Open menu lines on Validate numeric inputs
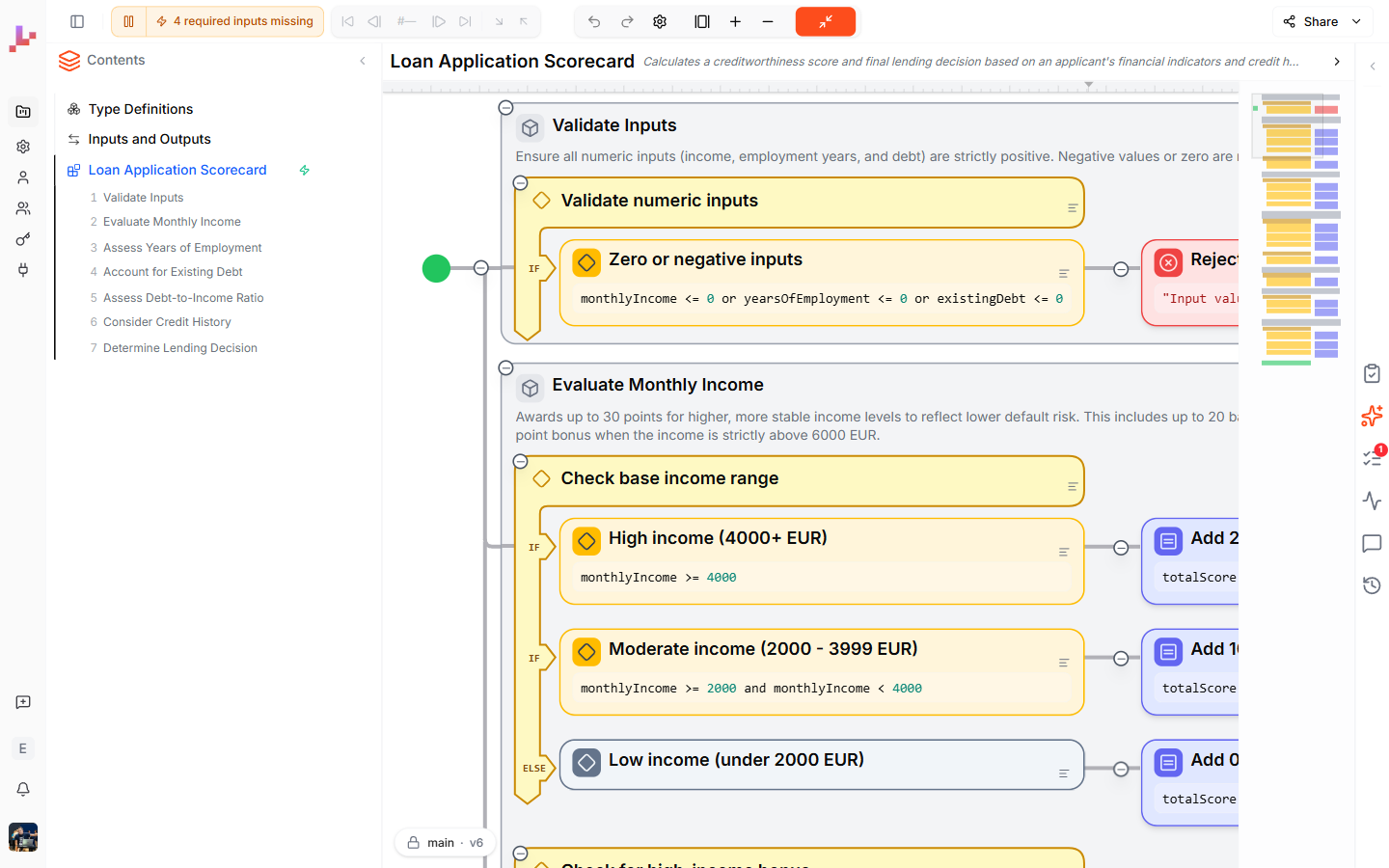The image size is (1389, 868). 1073,208
